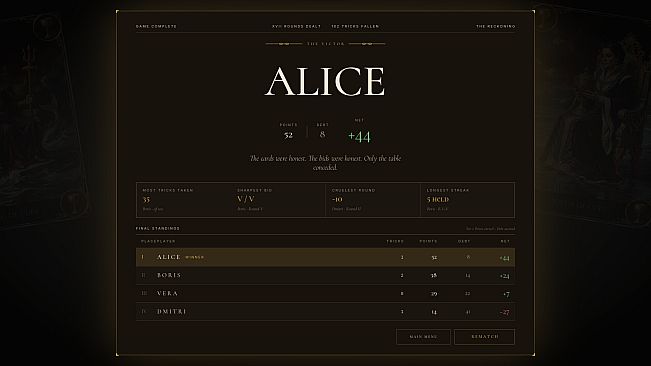Viewport: 651px width, 366px height.
Task: Sort standings by the Debt column
Action: coord(464,241)
